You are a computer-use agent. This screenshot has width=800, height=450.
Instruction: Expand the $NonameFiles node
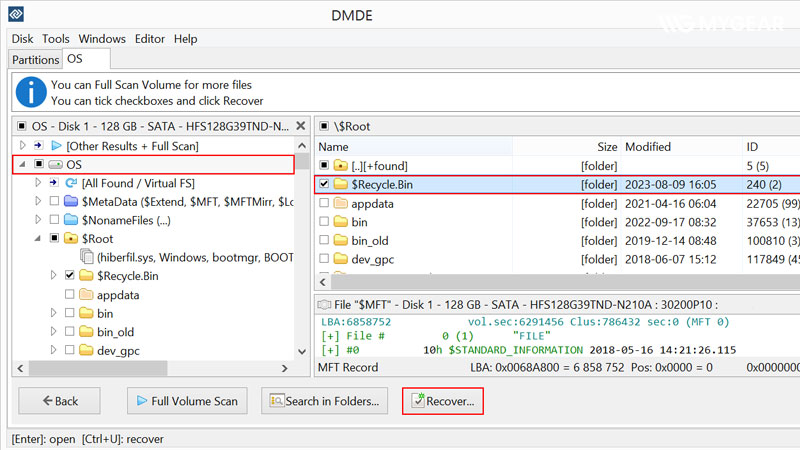point(38,220)
